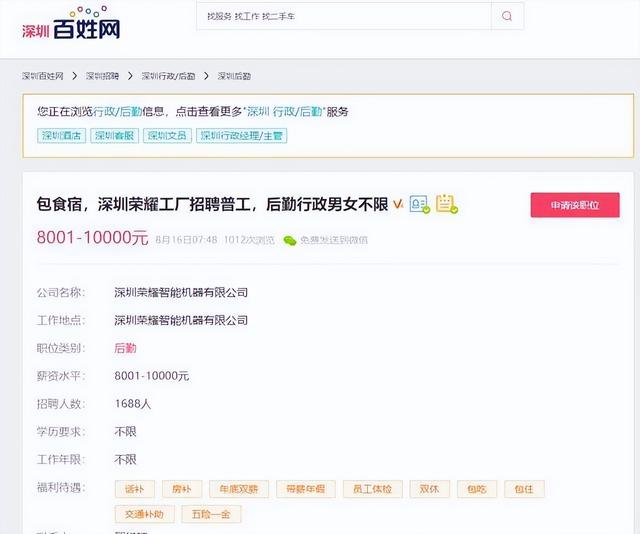
Task: Click the 8月16日07:48 post time
Action: [x=186, y=240]
